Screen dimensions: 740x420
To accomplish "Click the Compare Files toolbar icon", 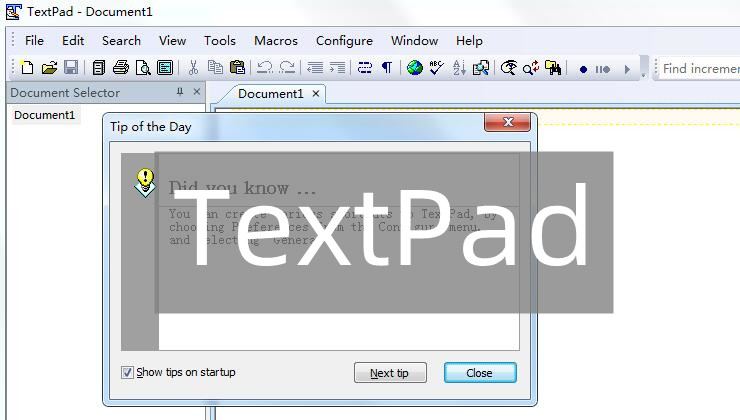I will pyautogui.click(x=481, y=68).
